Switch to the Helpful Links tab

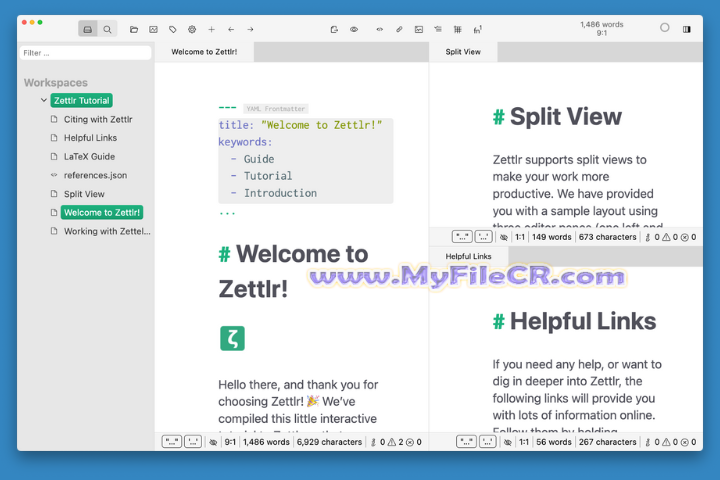coord(468,256)
